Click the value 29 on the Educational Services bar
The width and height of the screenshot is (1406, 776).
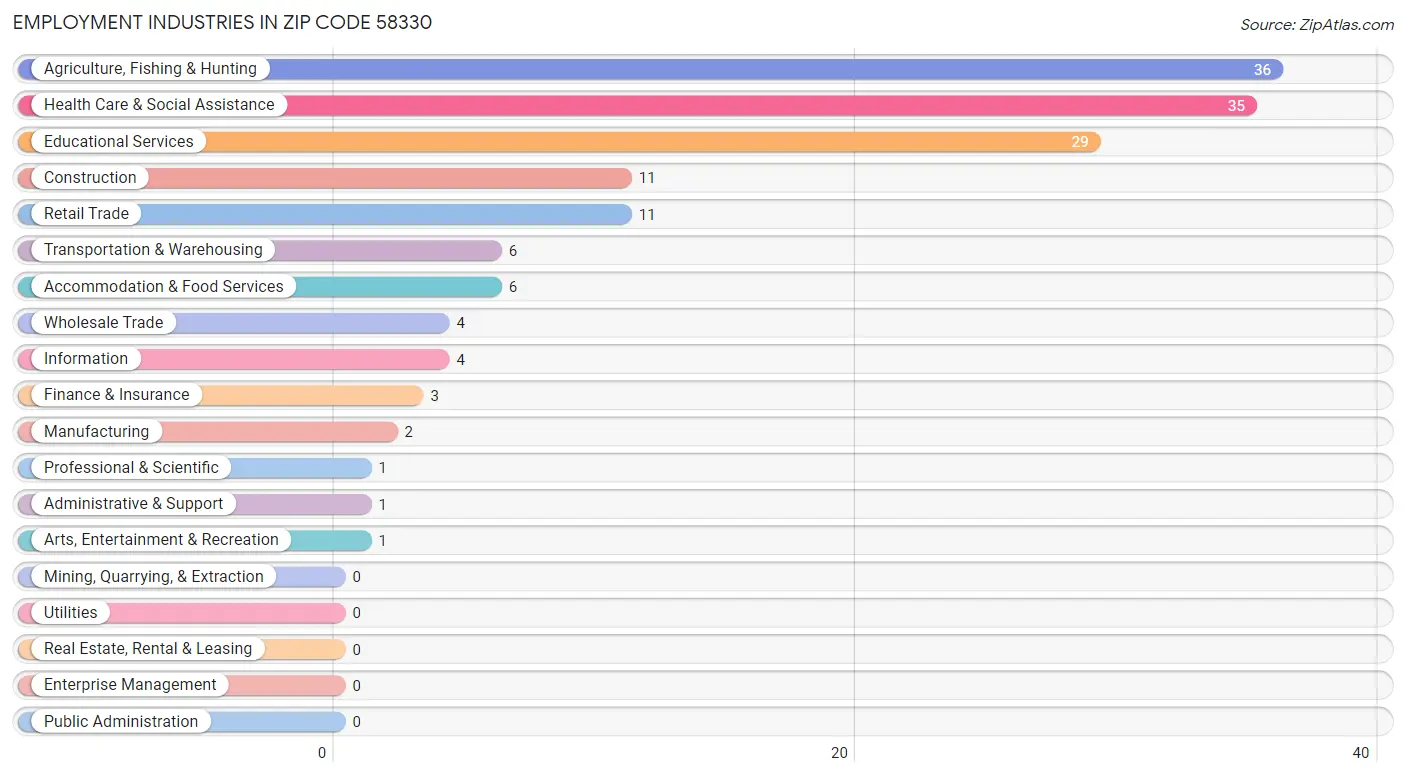[1080, 142]
